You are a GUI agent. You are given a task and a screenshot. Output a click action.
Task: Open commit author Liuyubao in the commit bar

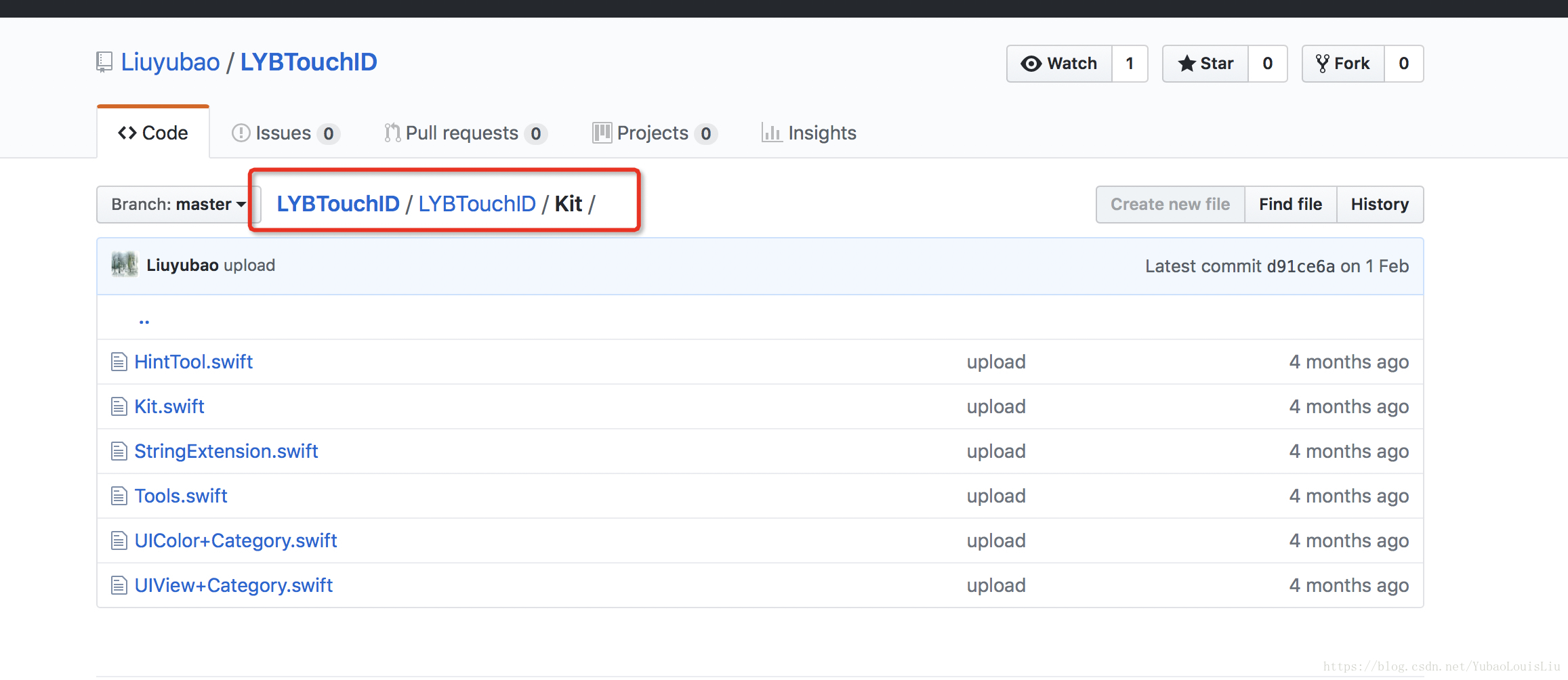(x=182, y=265)
